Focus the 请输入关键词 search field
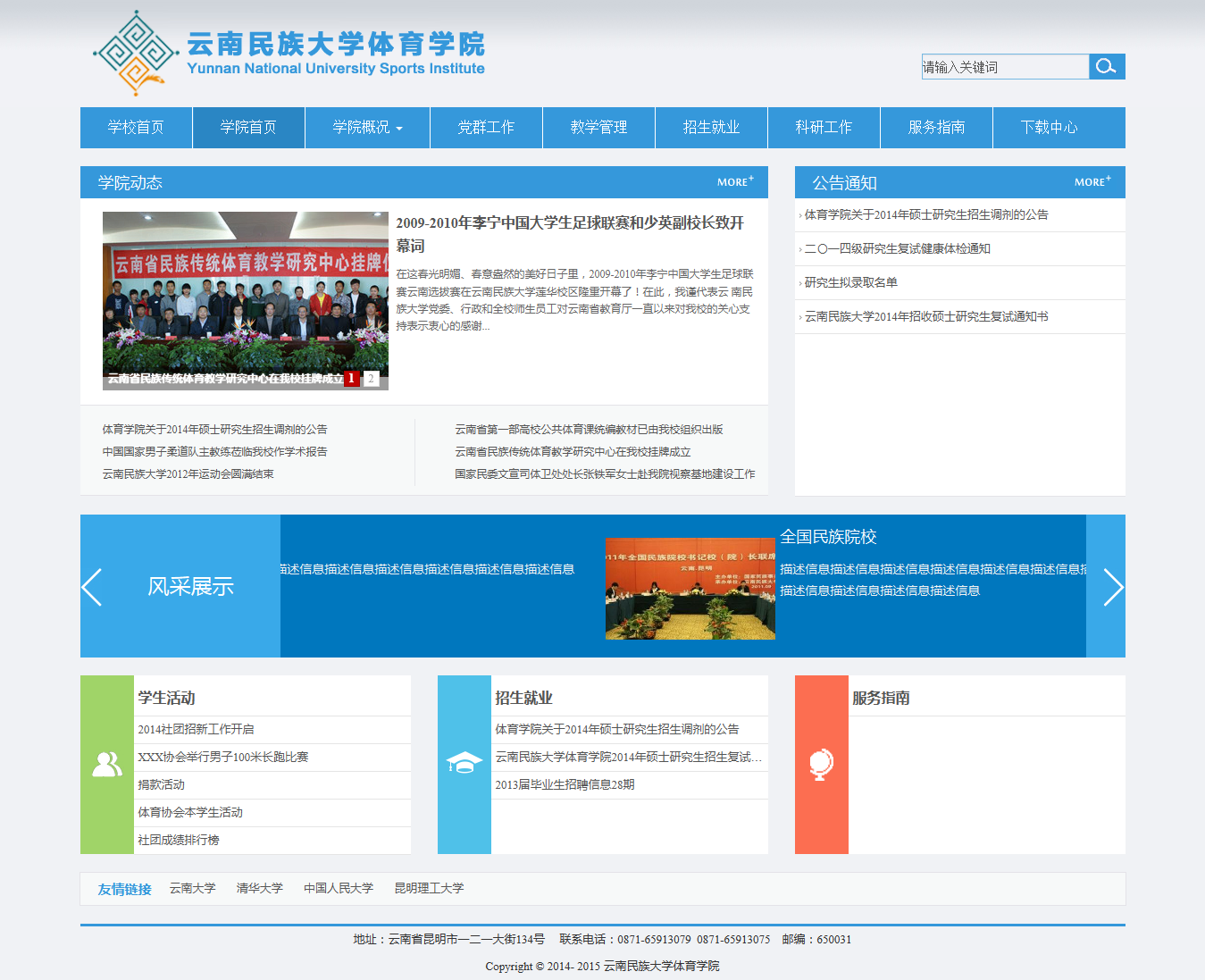This screenshot has height=980, width=1205. [x=1005, y=66]
